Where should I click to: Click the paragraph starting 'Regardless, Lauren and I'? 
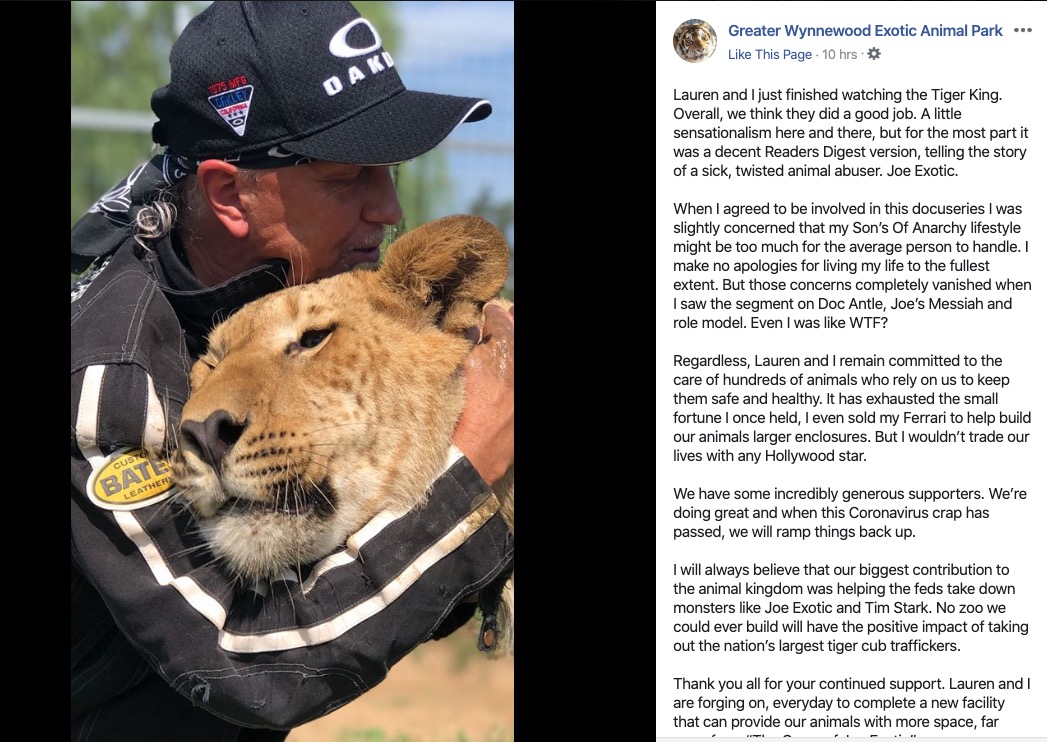tap(852, 408)
